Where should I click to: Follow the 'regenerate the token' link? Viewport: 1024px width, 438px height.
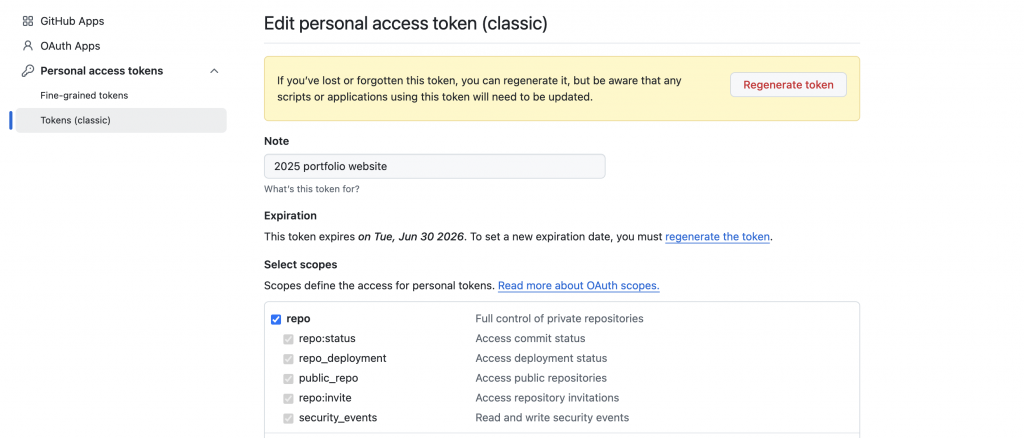point(717,237)
